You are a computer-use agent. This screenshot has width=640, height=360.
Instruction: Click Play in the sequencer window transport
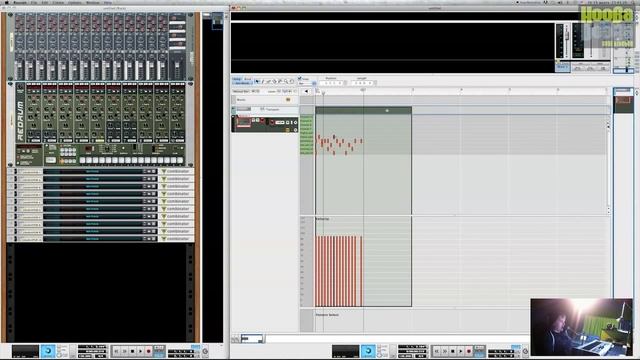(x=460, y=351)
